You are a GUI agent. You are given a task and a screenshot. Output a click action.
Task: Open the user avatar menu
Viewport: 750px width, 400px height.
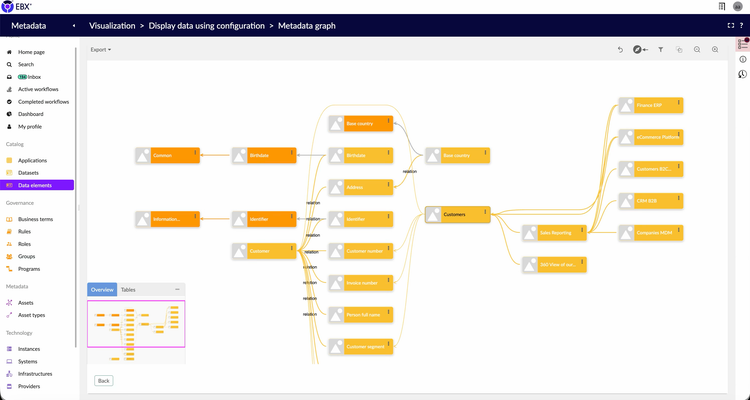pos(737,7)
